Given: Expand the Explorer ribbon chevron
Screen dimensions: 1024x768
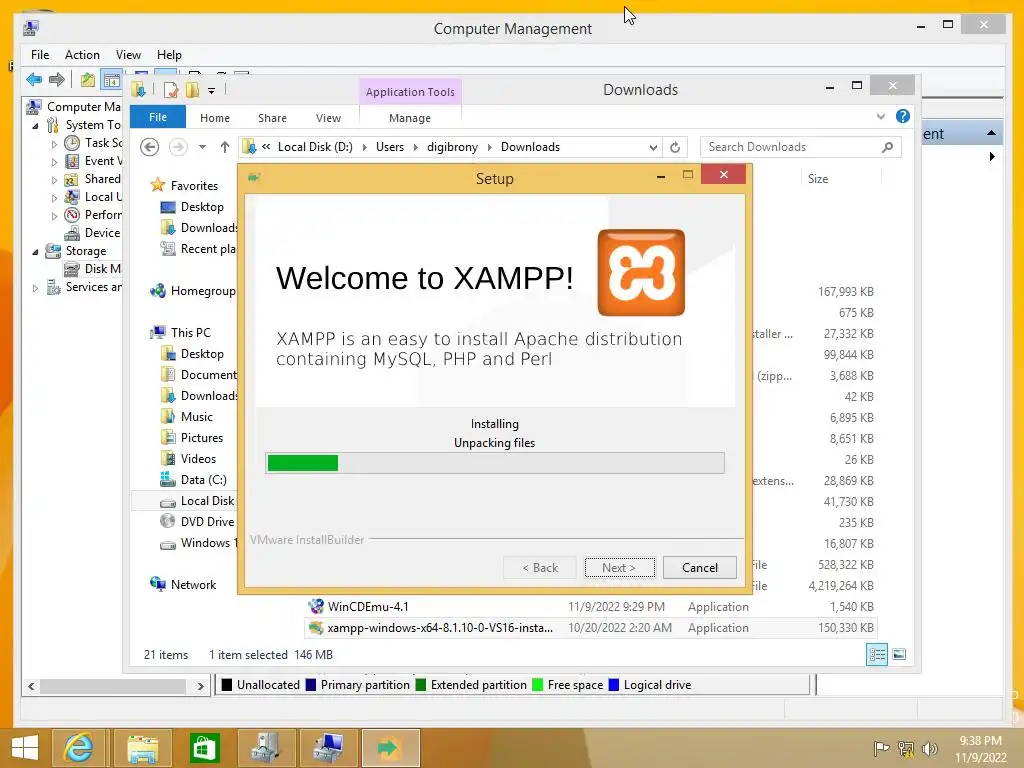Looking at the screenshot, I should pos(881,116).
